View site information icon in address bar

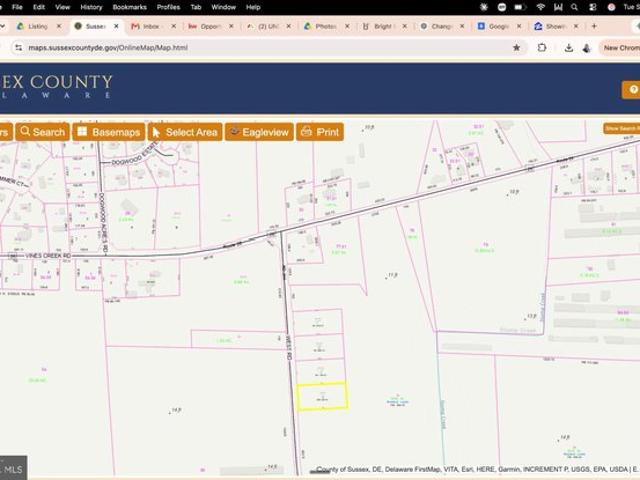[x=18, y=48]
